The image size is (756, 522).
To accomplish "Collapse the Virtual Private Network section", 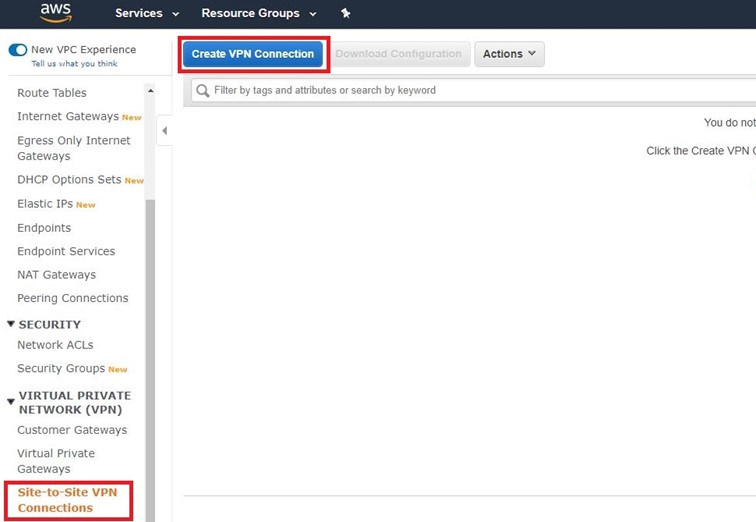I will pos(11,402).
